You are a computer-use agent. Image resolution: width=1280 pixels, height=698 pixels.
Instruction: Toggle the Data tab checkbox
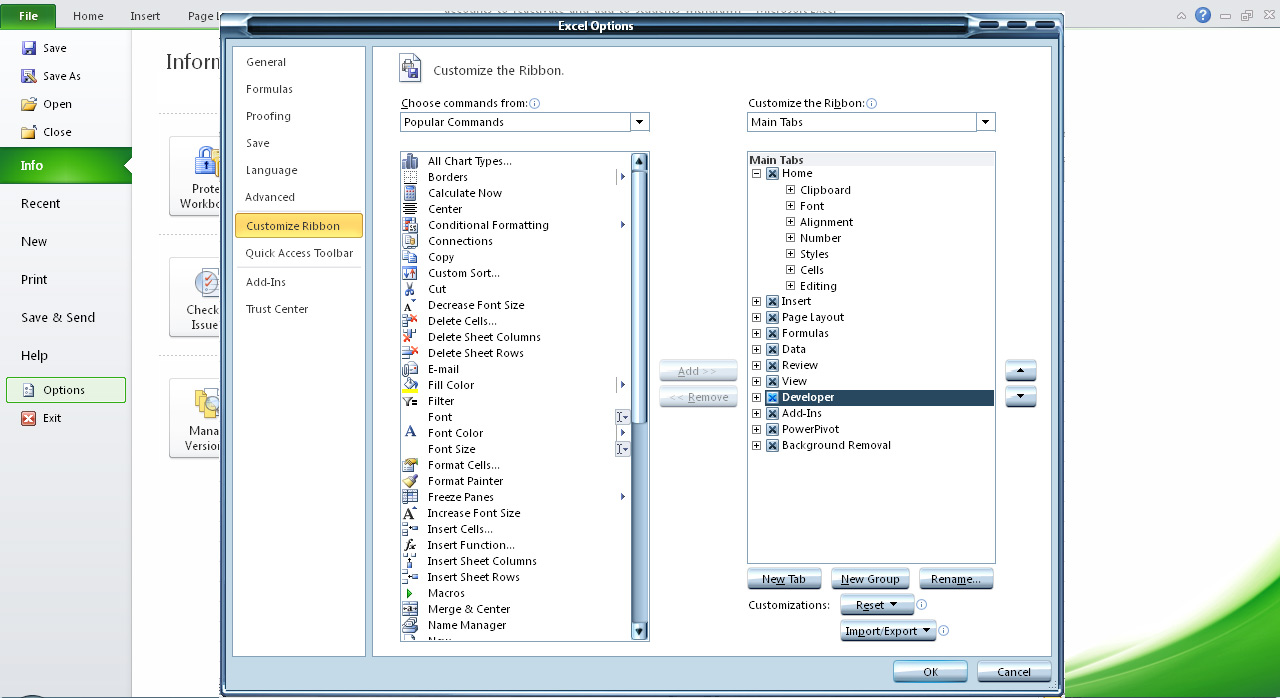pos(772,349)
